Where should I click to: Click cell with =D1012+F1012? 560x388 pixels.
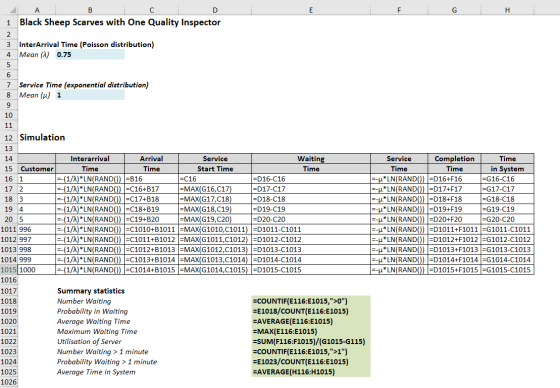(454, 239)
